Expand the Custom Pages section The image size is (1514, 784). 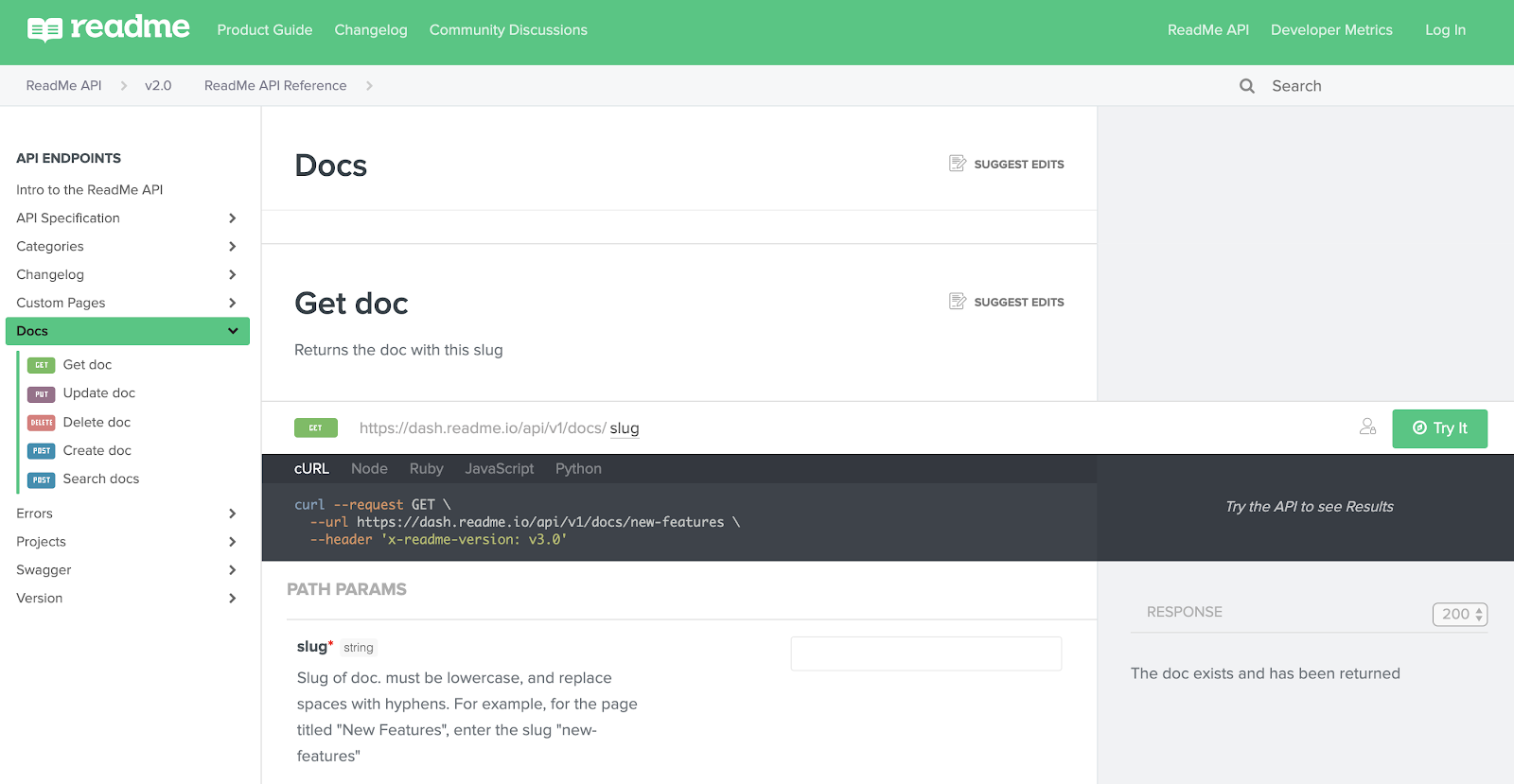(x=232, y=304)
